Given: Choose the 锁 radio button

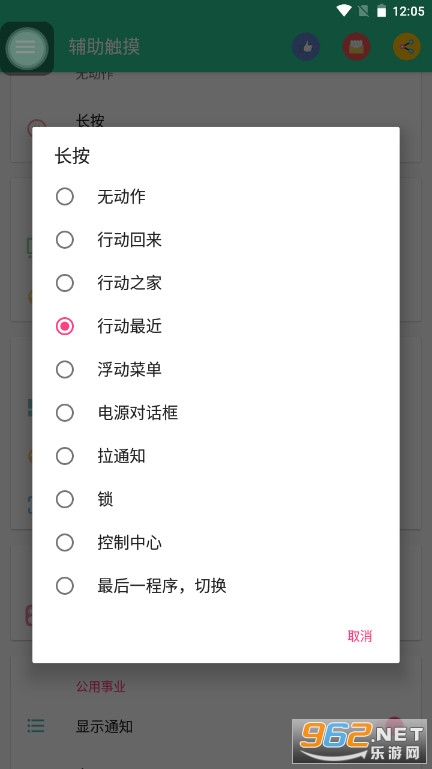Looking at the screenshot, I should tap(216, 499).
